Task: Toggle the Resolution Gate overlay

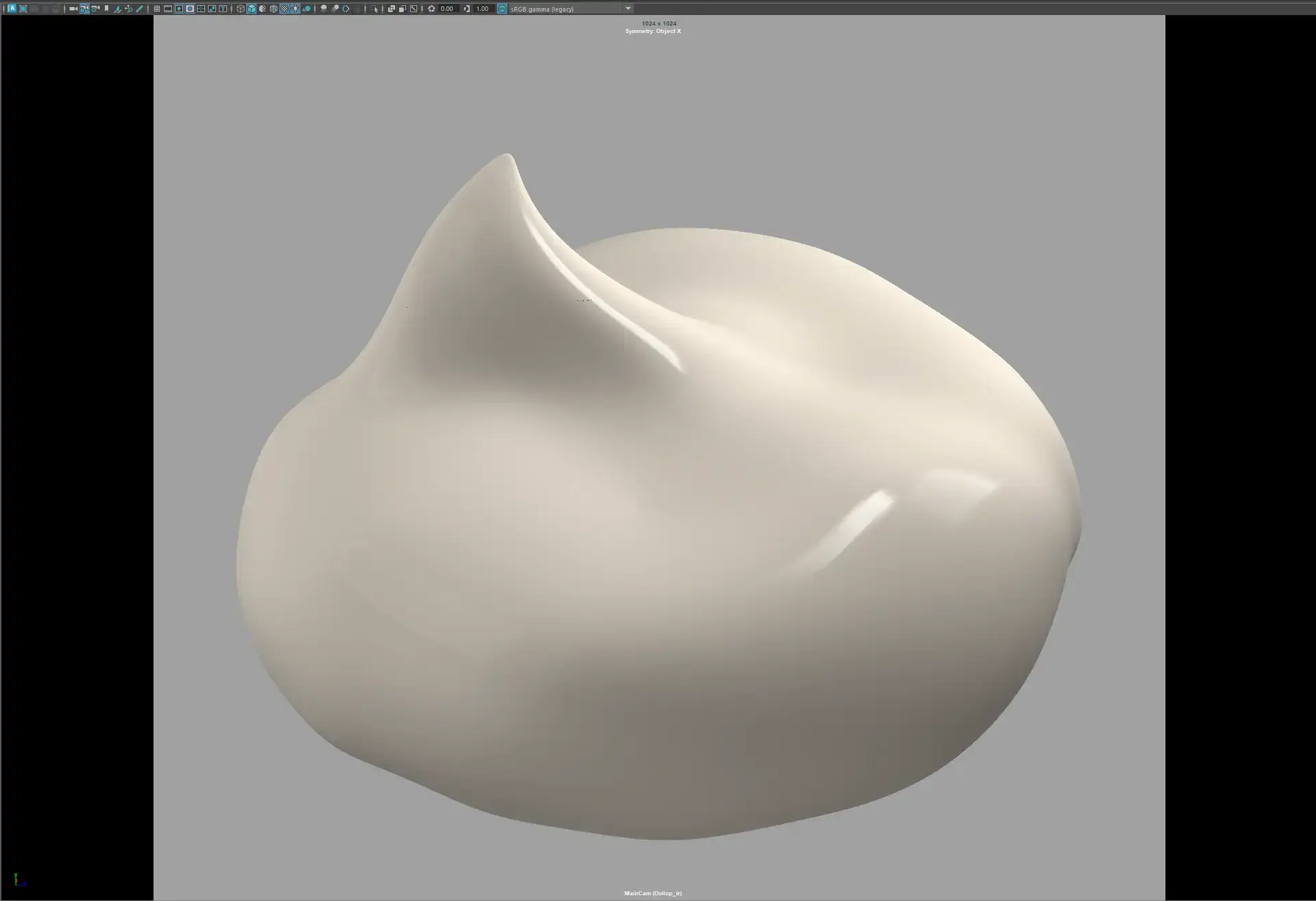Action: (x=179, y=9)
